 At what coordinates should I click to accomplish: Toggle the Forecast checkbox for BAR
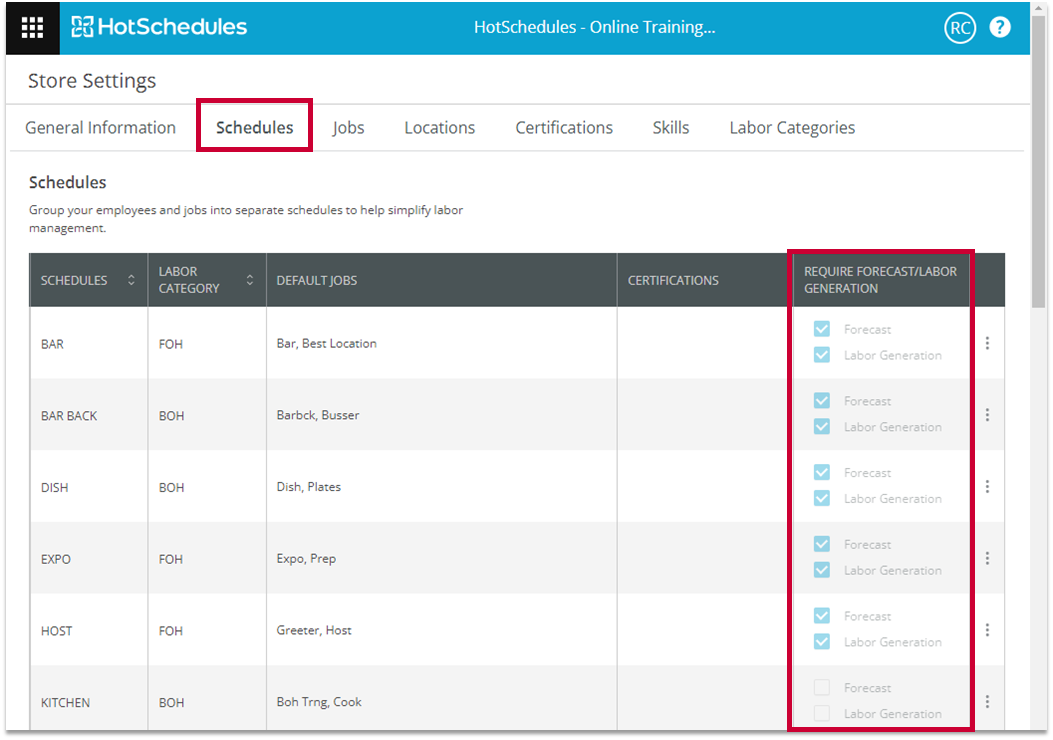[x=822, y=329]
